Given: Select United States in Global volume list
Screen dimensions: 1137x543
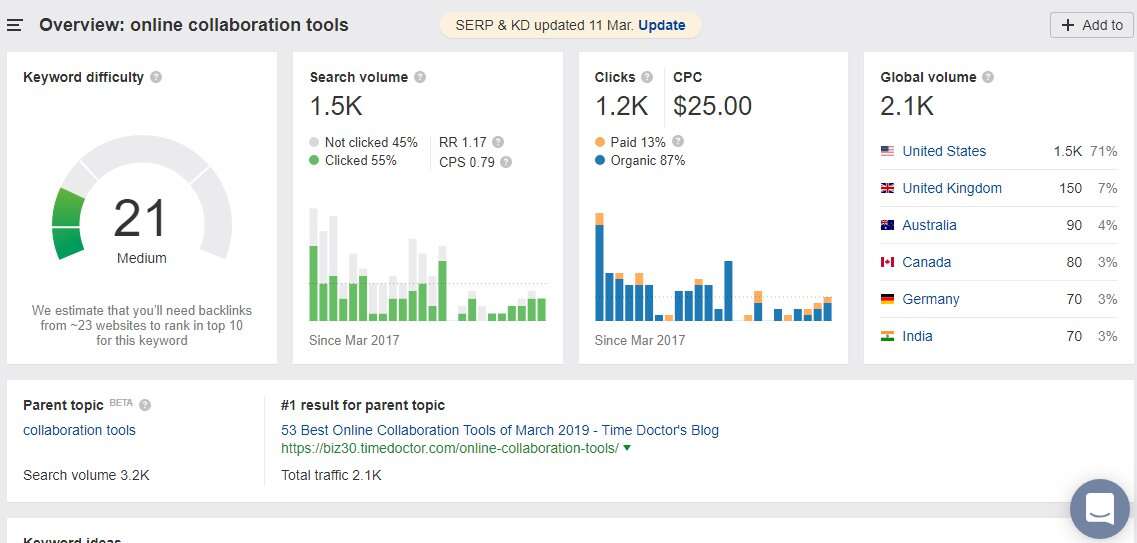Looking at the screenshot, I should 943,151.
